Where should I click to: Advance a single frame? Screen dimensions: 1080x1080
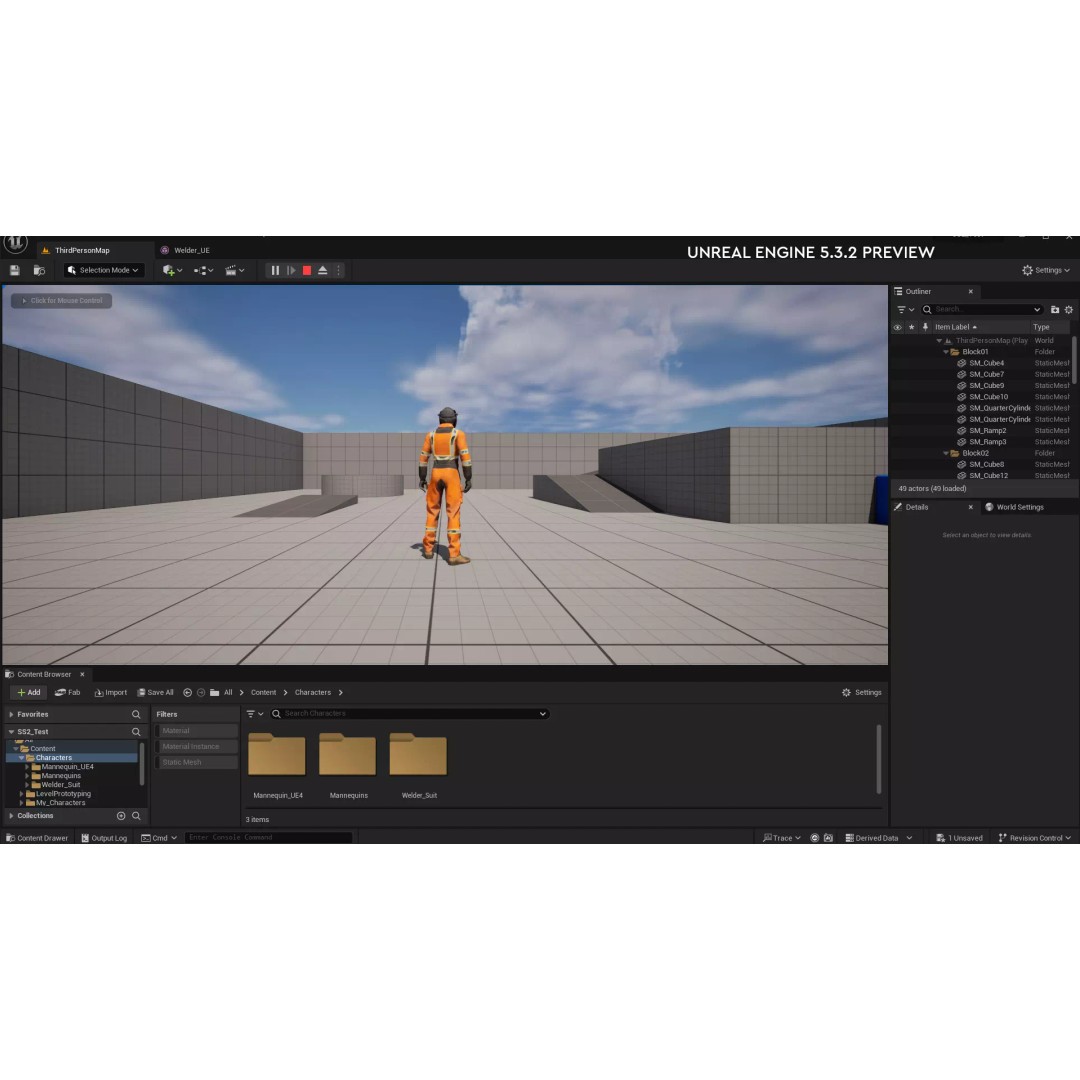point(291,271)
